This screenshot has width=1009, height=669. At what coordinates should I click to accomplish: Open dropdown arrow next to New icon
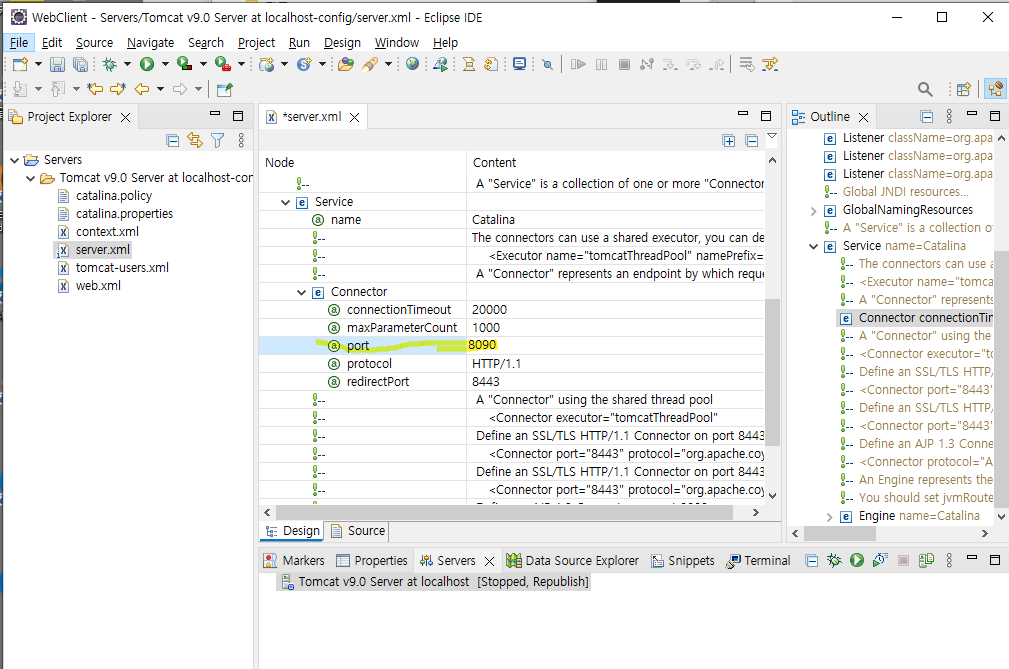(38, 64)
